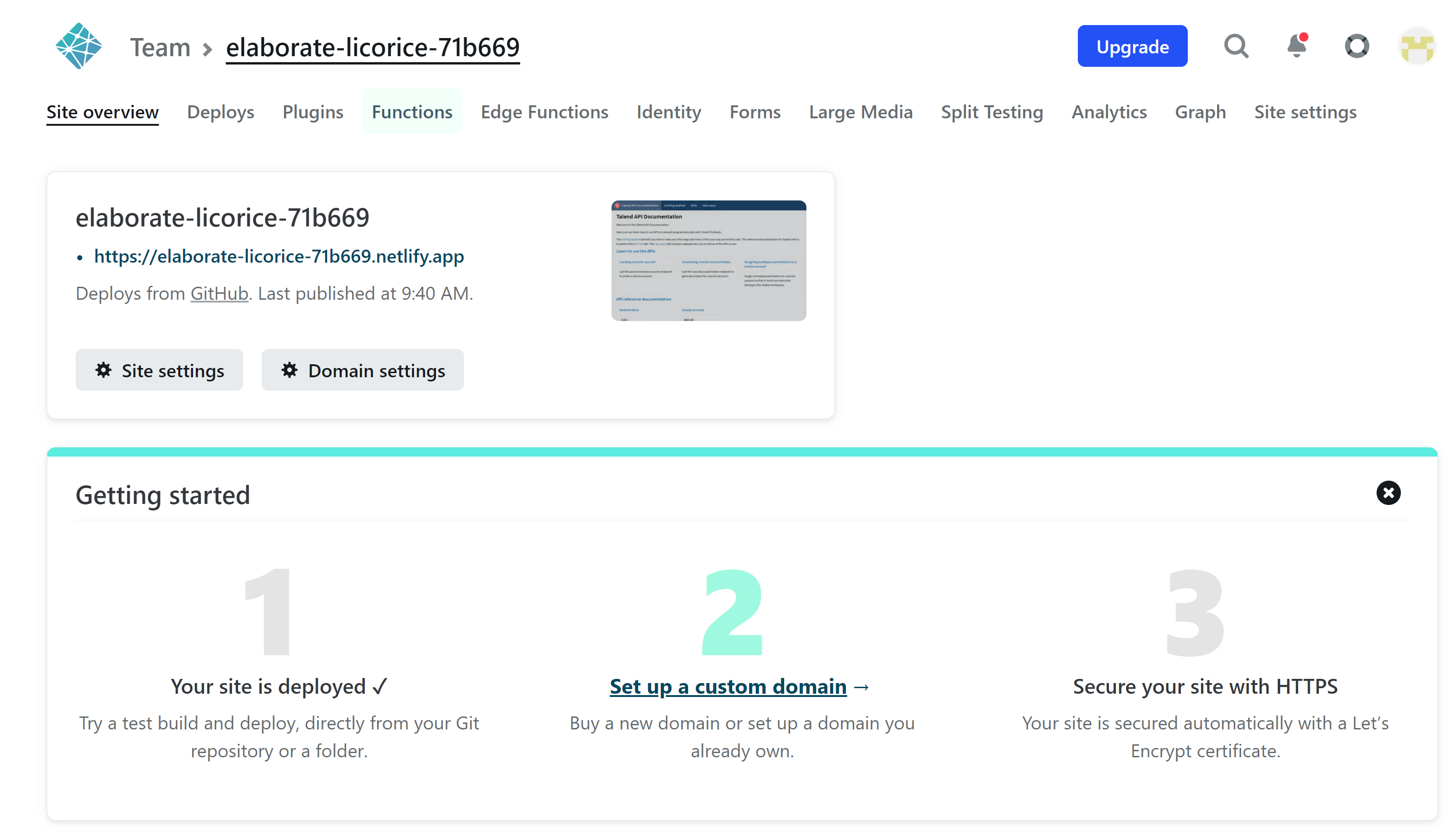Click the Identity tab
This screenshot has width=1456, height=832.
point(669,111)
